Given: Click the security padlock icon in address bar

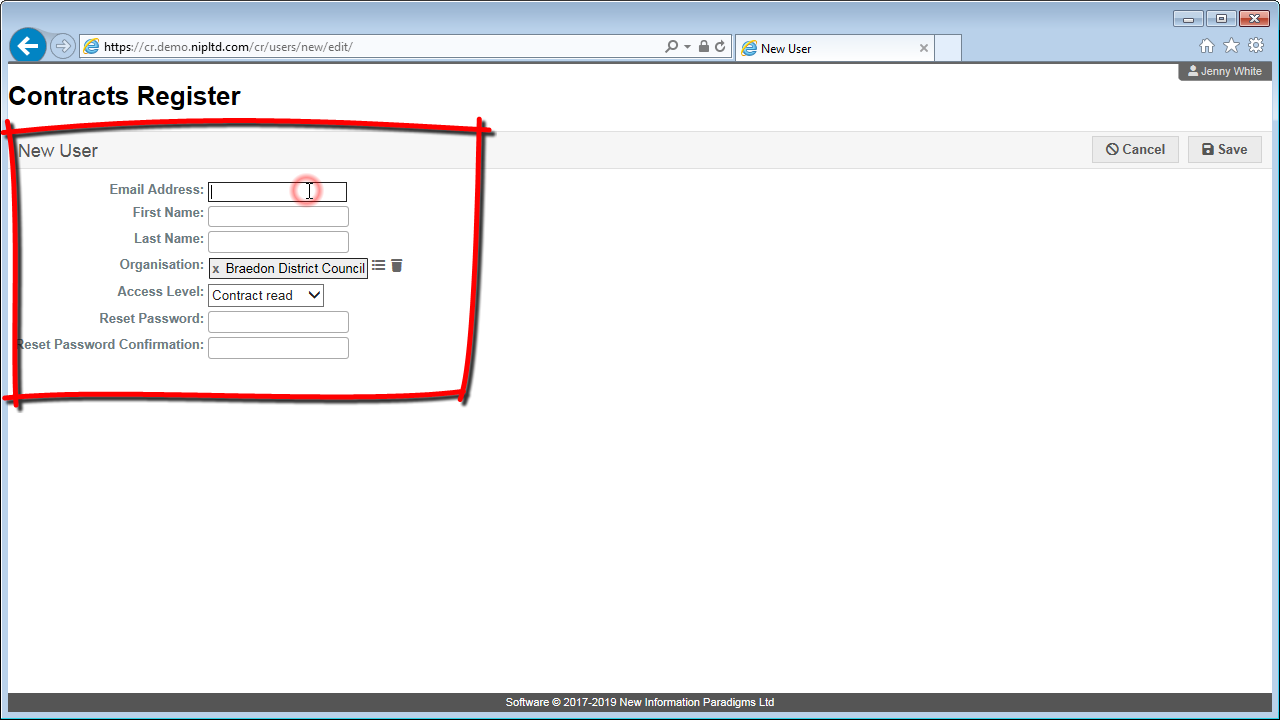Looking at the screenshot, I should (704, 47).
